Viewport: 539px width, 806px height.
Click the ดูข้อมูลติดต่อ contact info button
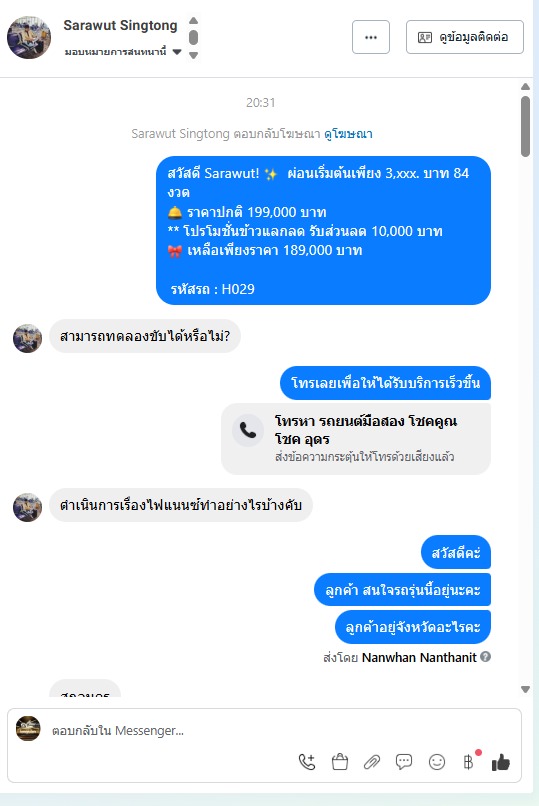point(465,37)
